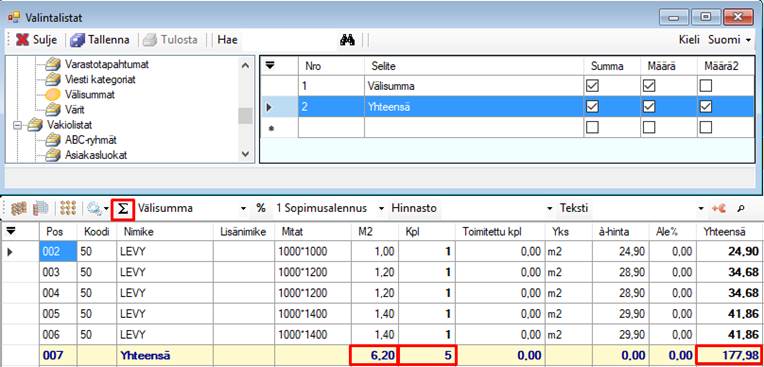Click the percent discount icon
This screenshot has width=764, height=367.
(x=261, y=208)
